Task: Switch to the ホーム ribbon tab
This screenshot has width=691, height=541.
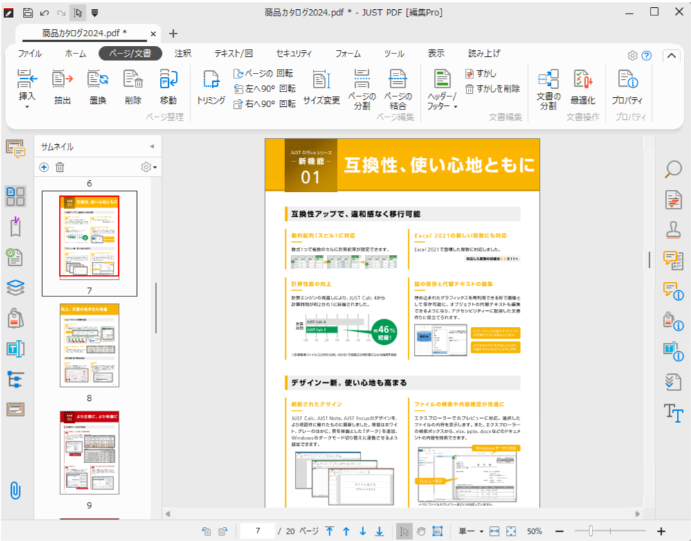Action: [x=75, y=53]
